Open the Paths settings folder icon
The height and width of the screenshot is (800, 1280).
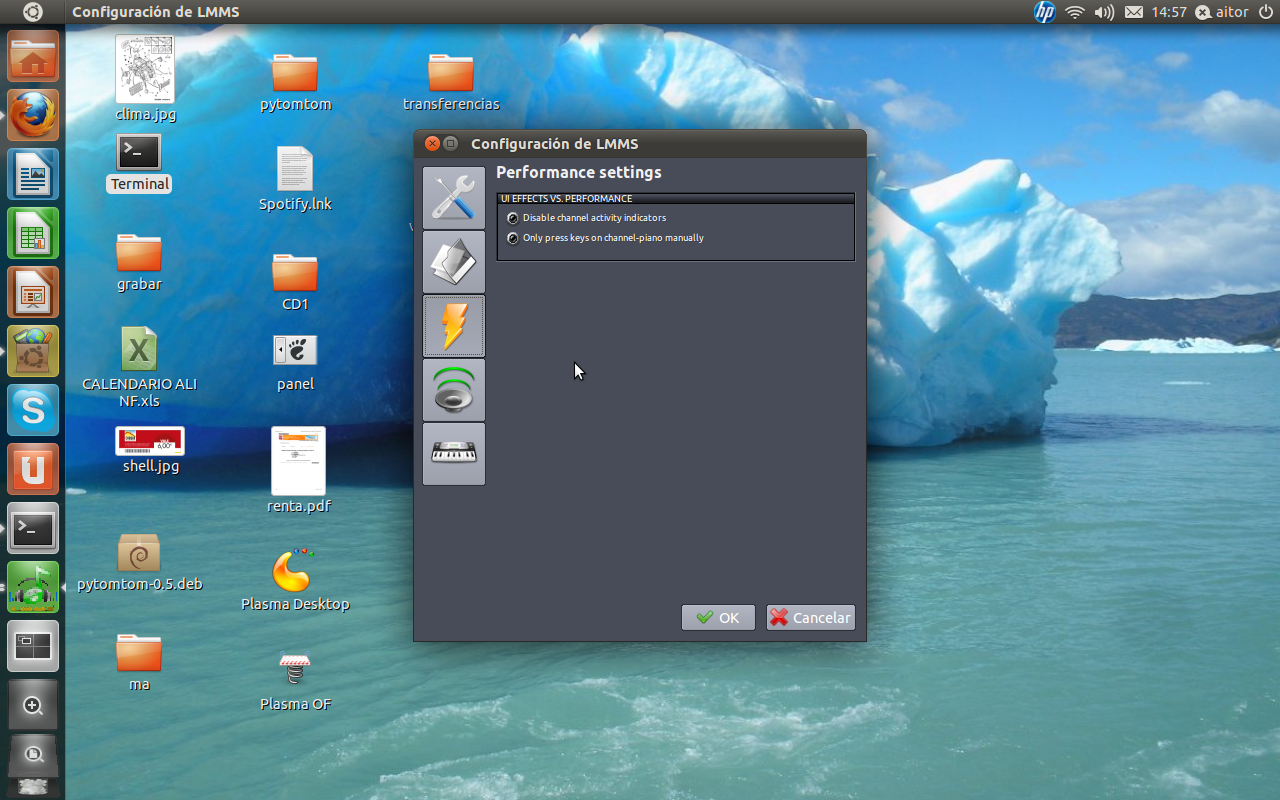coord(454,261)
